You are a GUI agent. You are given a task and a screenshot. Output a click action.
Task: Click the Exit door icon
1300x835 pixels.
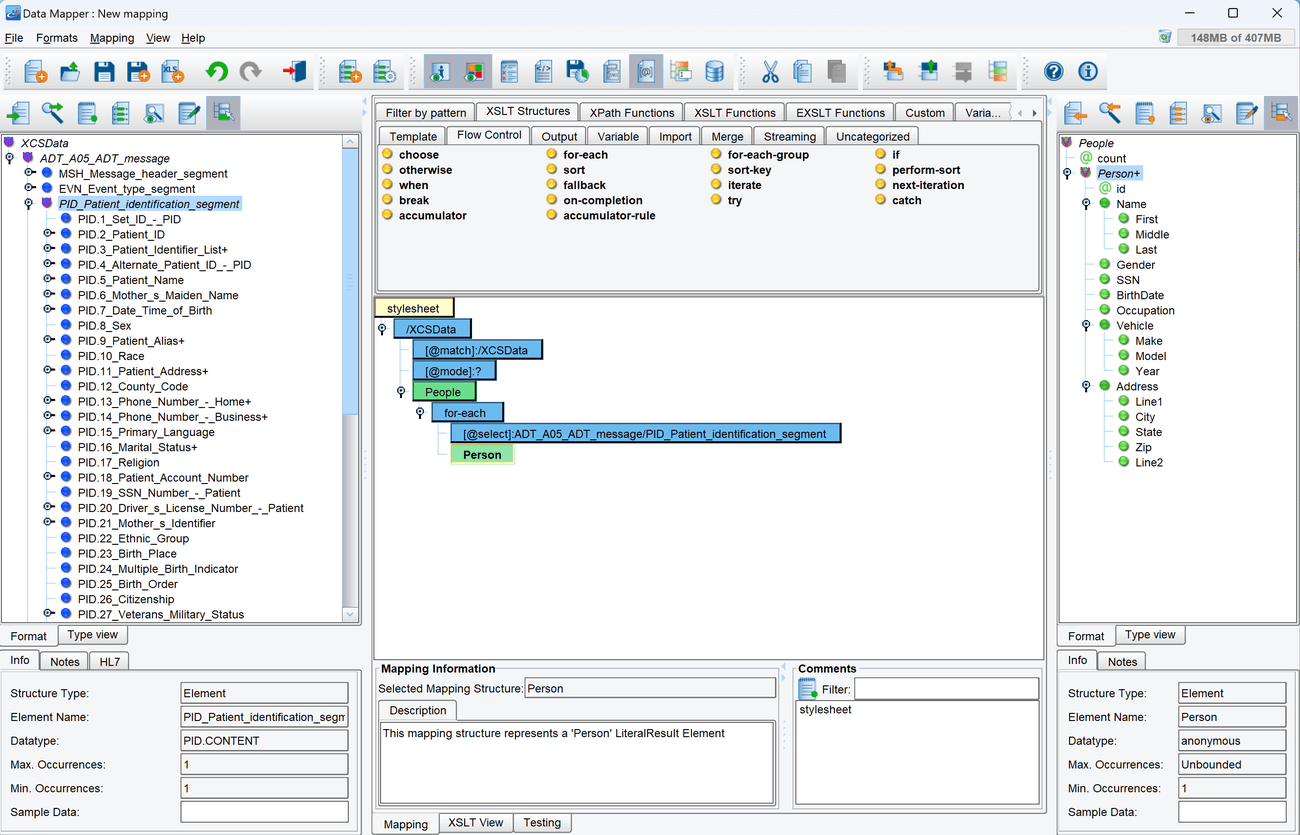tap(294, 71)
